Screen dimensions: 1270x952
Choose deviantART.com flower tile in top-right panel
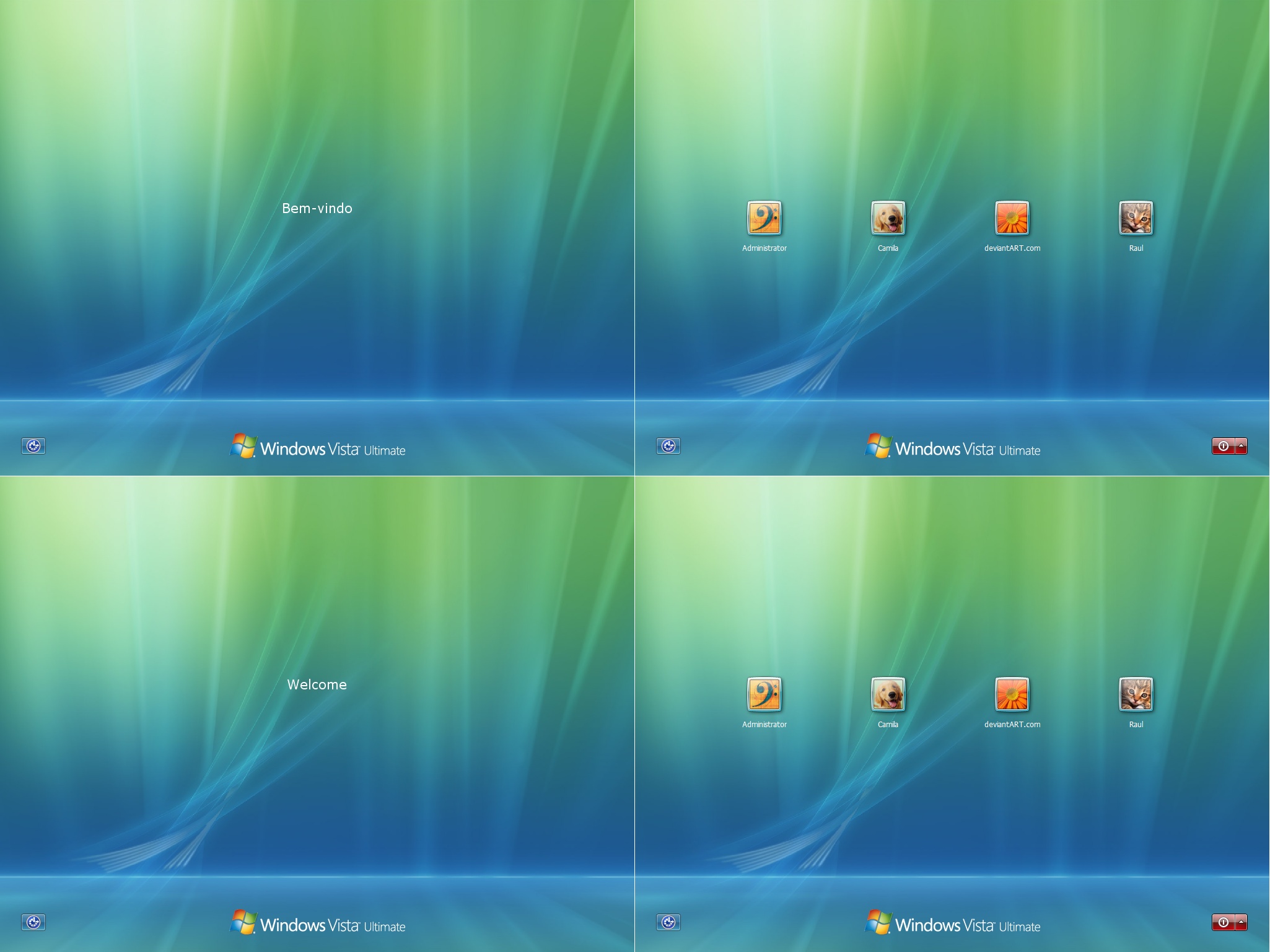(1012, 218)
